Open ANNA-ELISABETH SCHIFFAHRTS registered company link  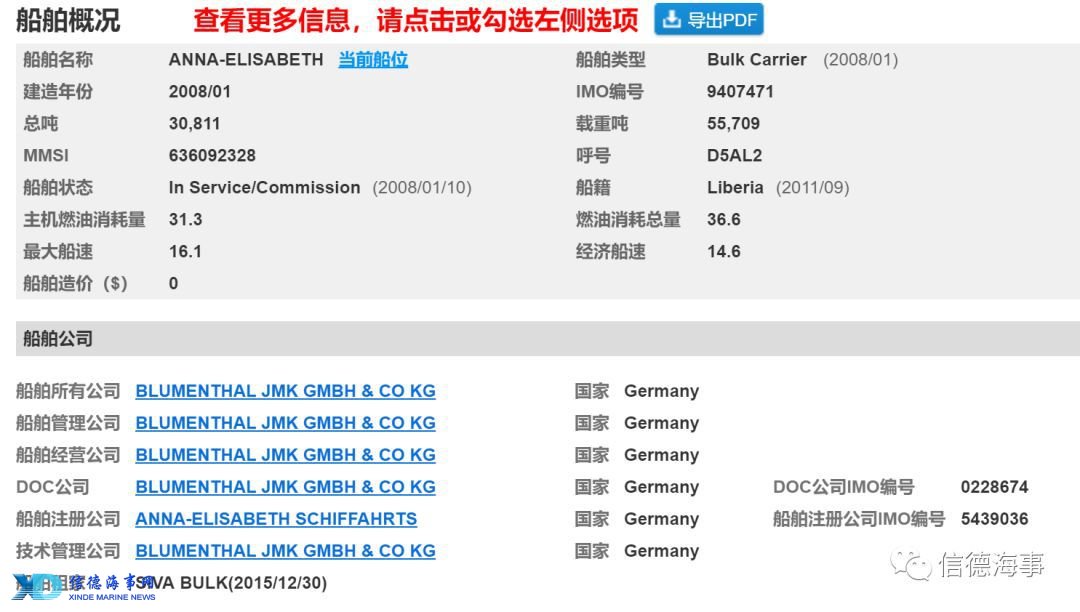click(276, 519)
